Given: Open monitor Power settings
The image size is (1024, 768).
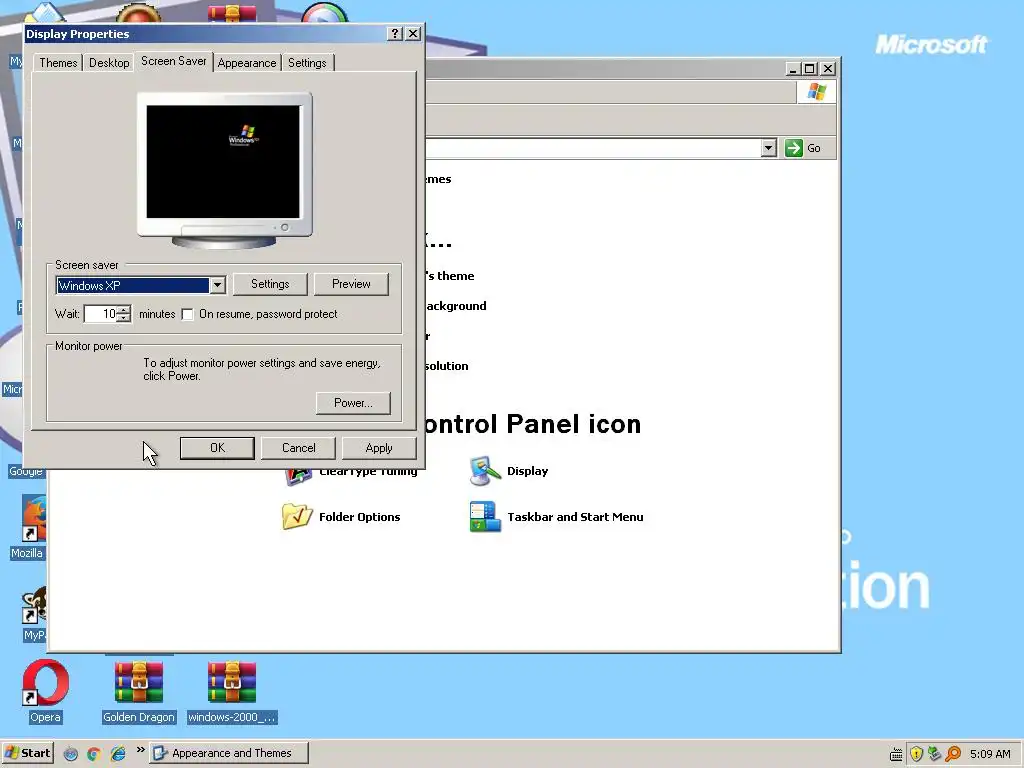Looking at the screenshot, I should [x=353, y=403].
